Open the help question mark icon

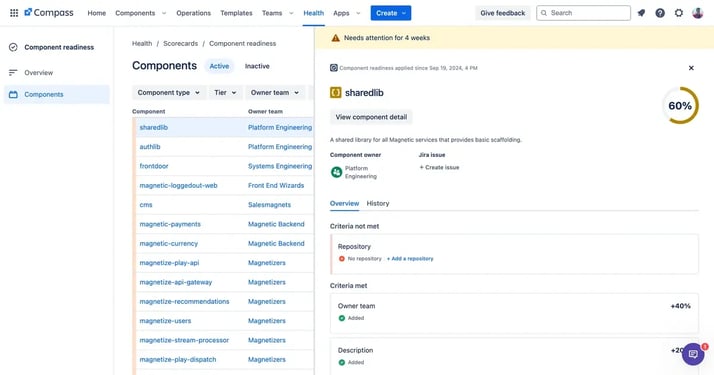click(x=660, y=13)
